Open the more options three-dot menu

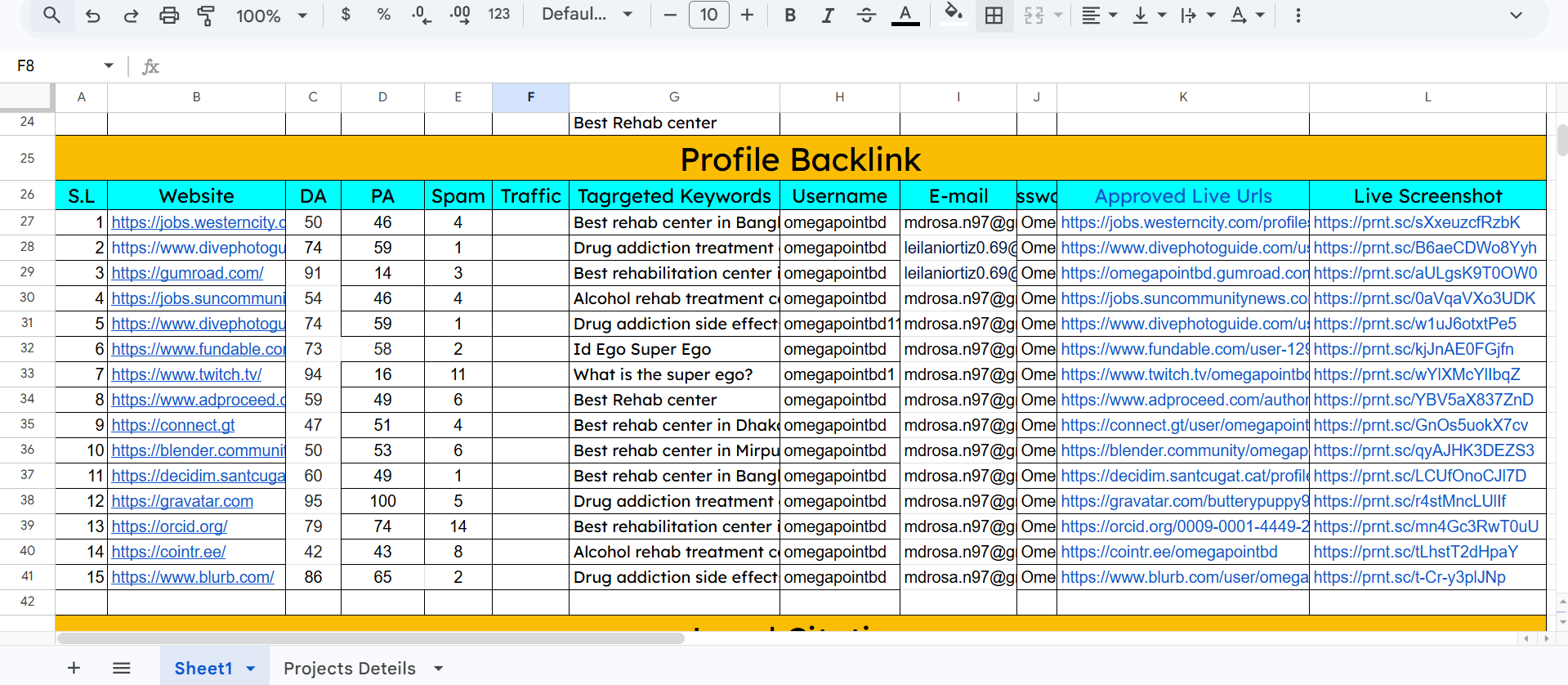click(1298, 15)
